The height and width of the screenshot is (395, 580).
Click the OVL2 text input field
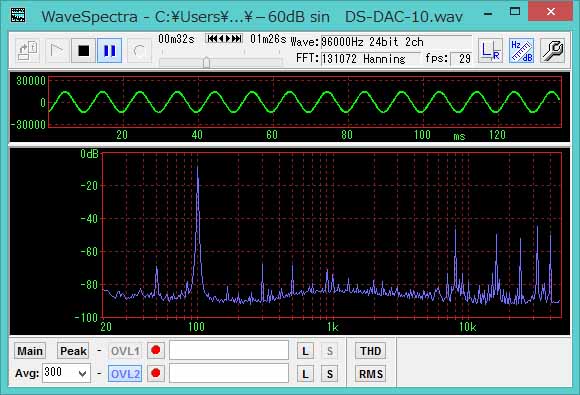[229, 373]
